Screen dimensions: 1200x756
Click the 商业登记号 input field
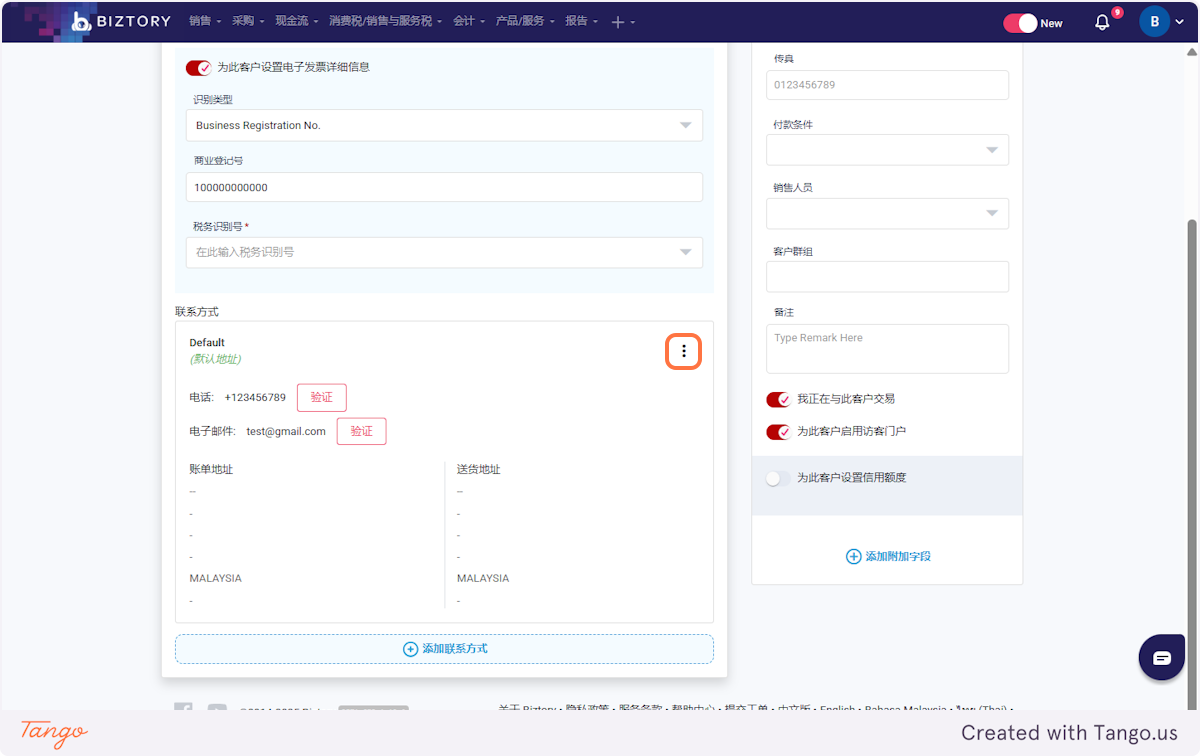click(x=444, y=187)
